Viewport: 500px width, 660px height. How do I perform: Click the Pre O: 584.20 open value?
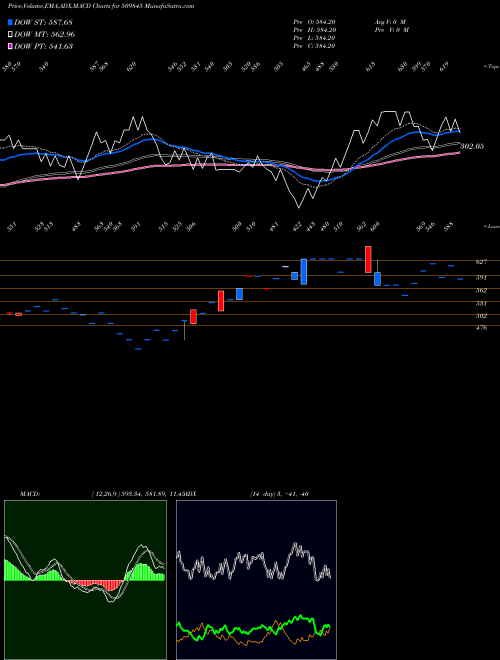point(314,22)
